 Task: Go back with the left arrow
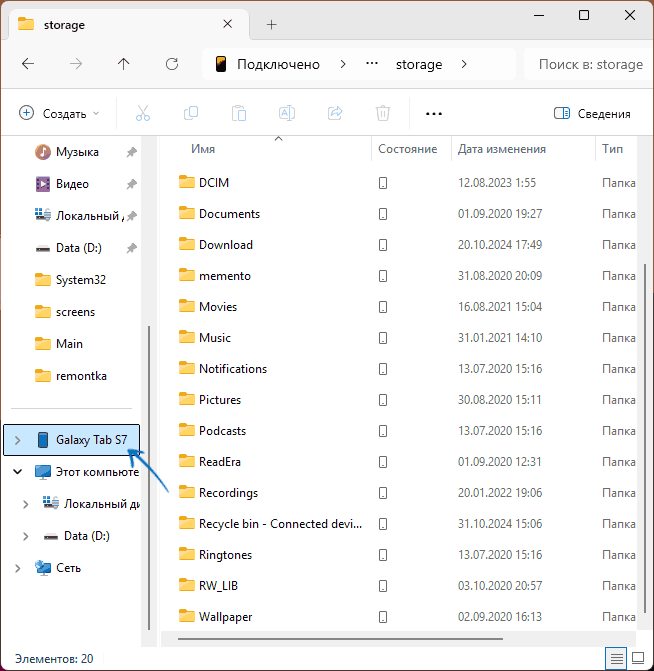(x=28, y=64)
